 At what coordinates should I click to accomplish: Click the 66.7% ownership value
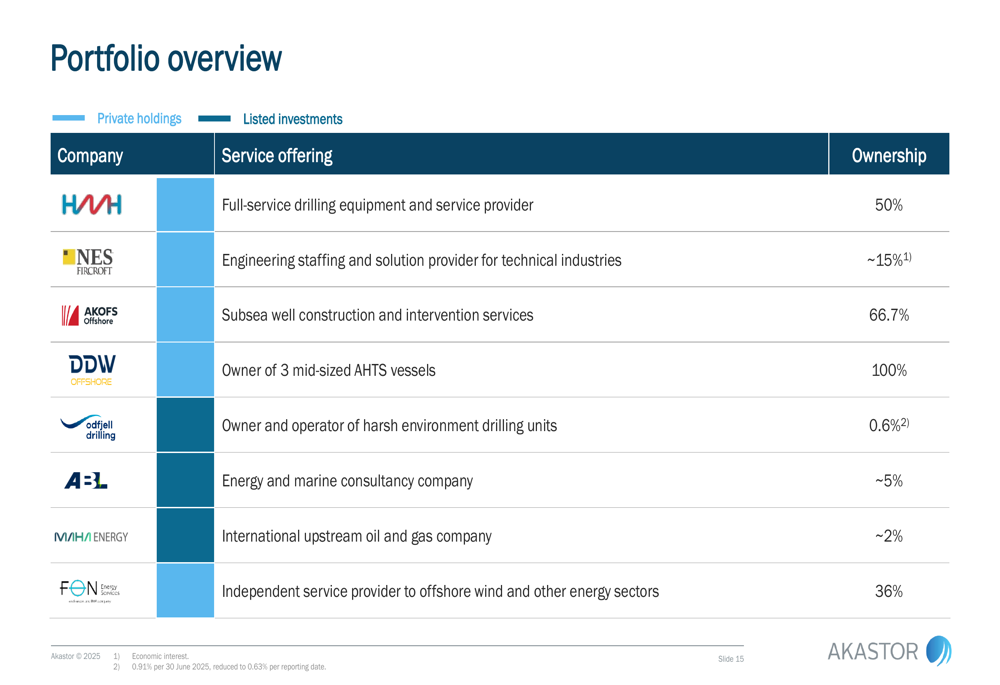pyautogui.click(x=888, y=315)
